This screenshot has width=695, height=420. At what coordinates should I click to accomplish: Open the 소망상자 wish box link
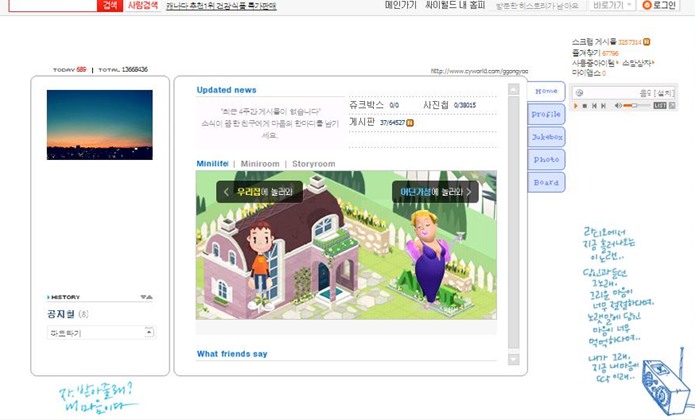point(638,63)
